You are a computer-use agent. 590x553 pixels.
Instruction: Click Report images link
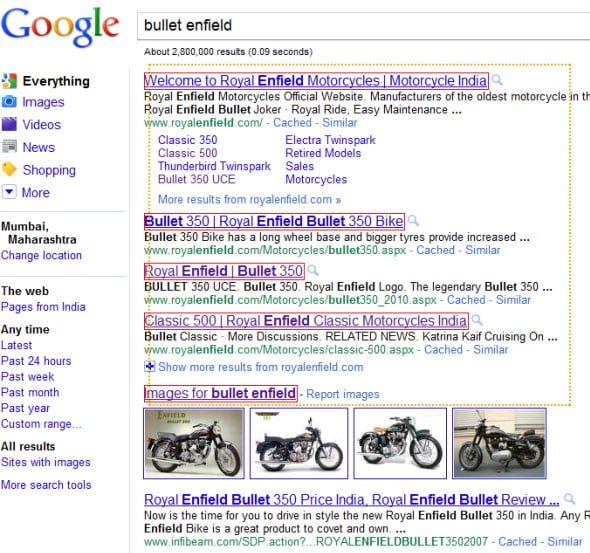coord(343,394)
